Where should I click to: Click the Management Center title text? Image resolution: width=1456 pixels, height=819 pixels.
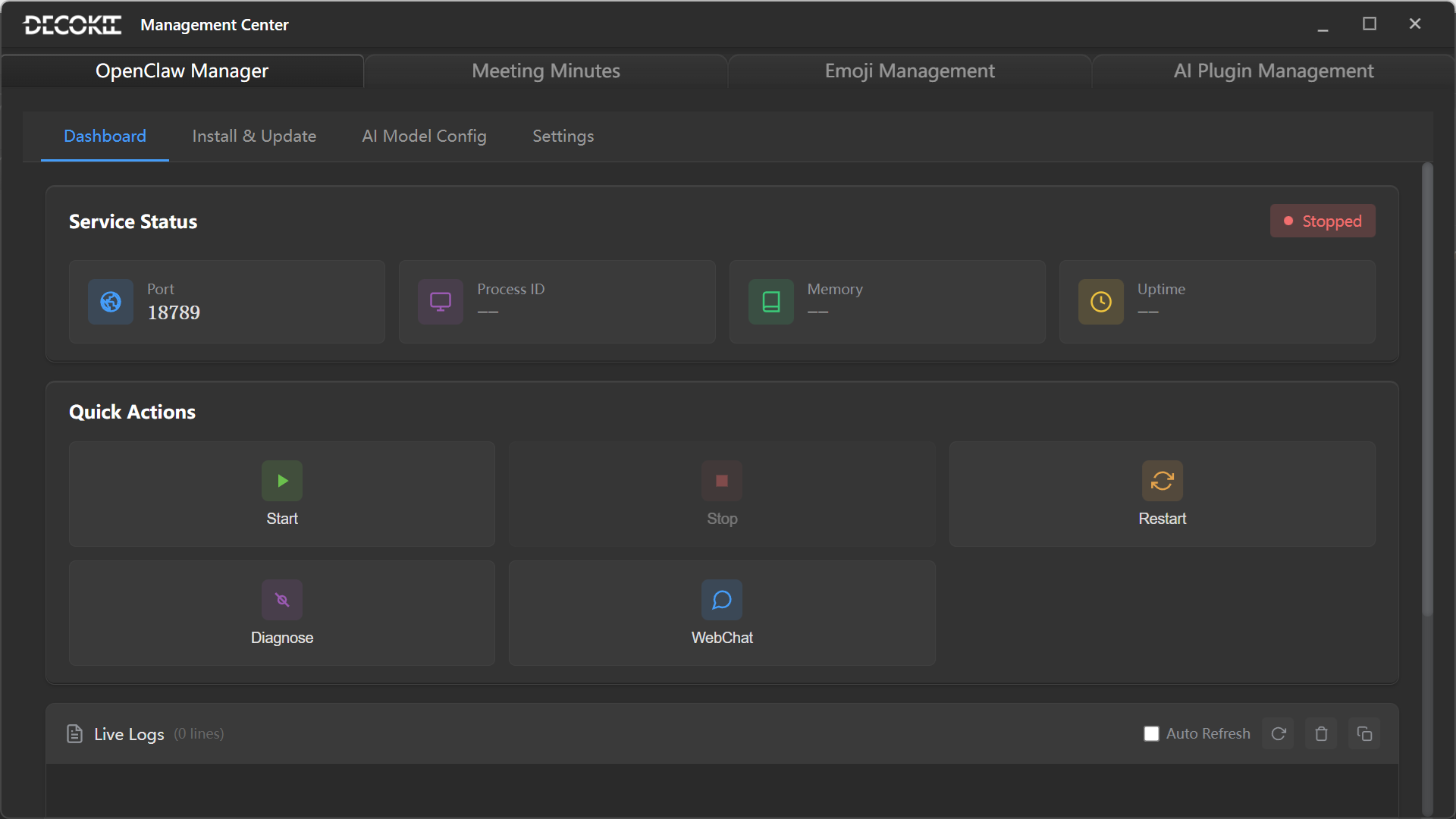pos(215,25)
